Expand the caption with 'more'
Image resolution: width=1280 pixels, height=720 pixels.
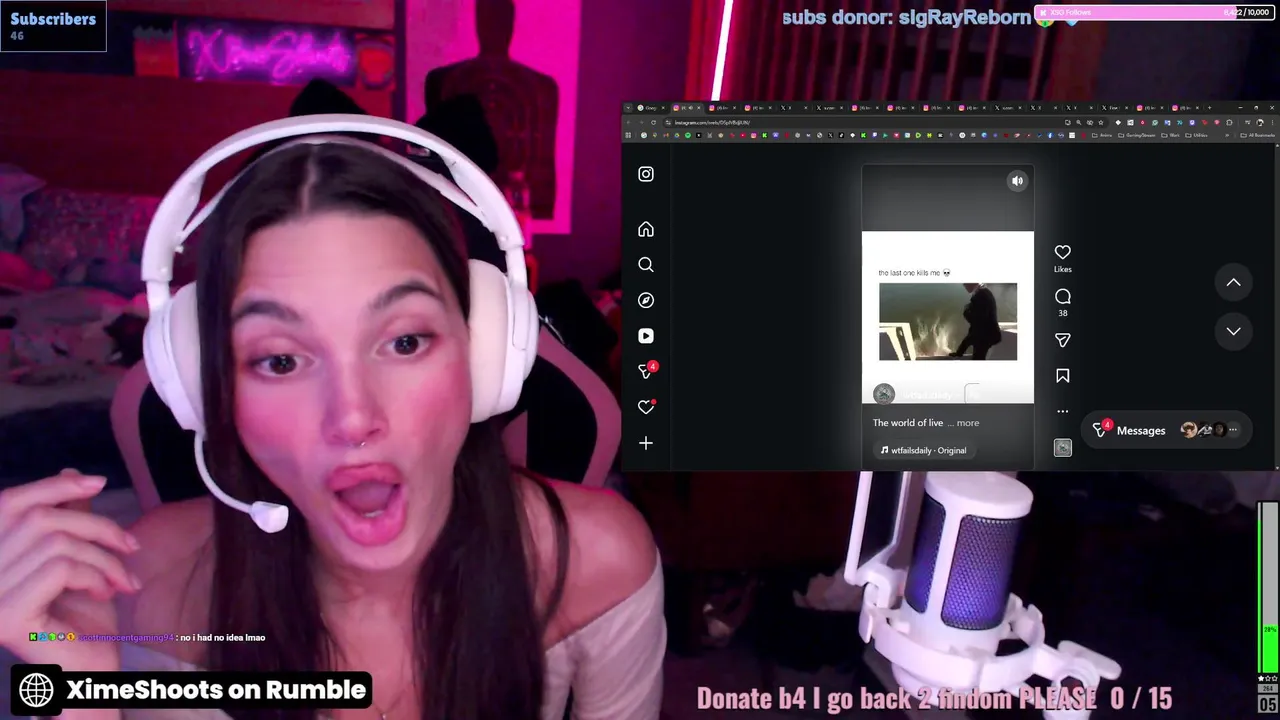point(968,423)
